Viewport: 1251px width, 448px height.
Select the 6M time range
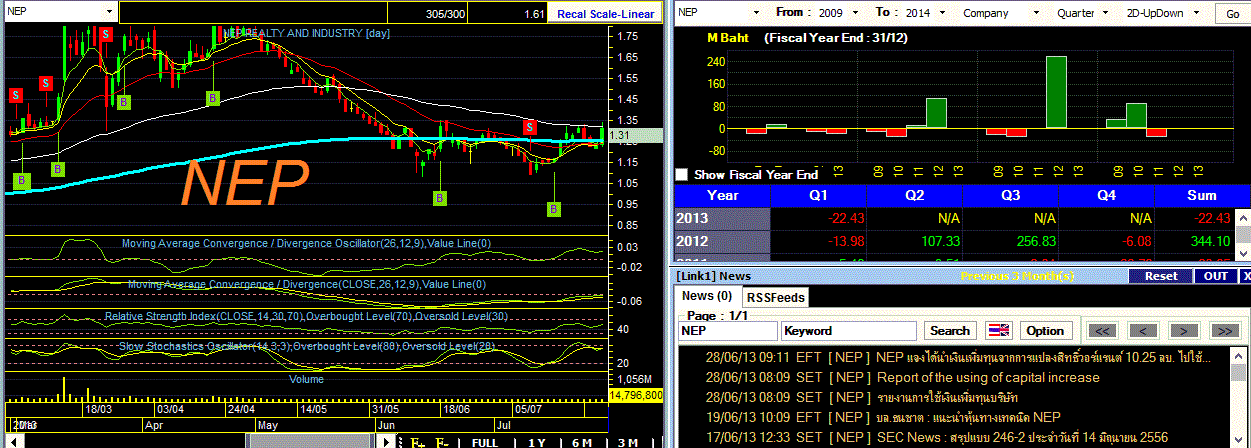point(581,442)
